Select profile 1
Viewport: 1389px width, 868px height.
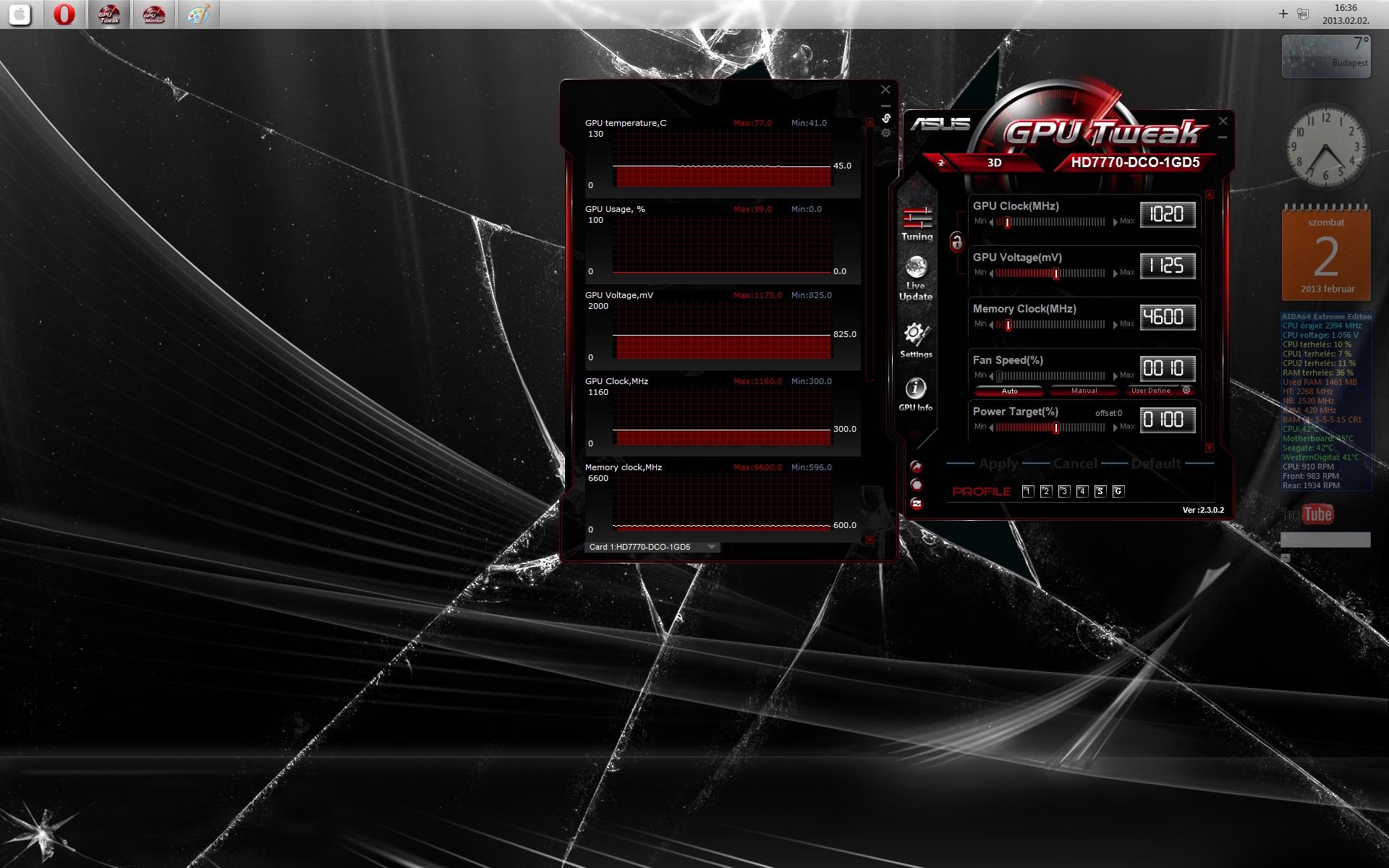coord(1027,491)
